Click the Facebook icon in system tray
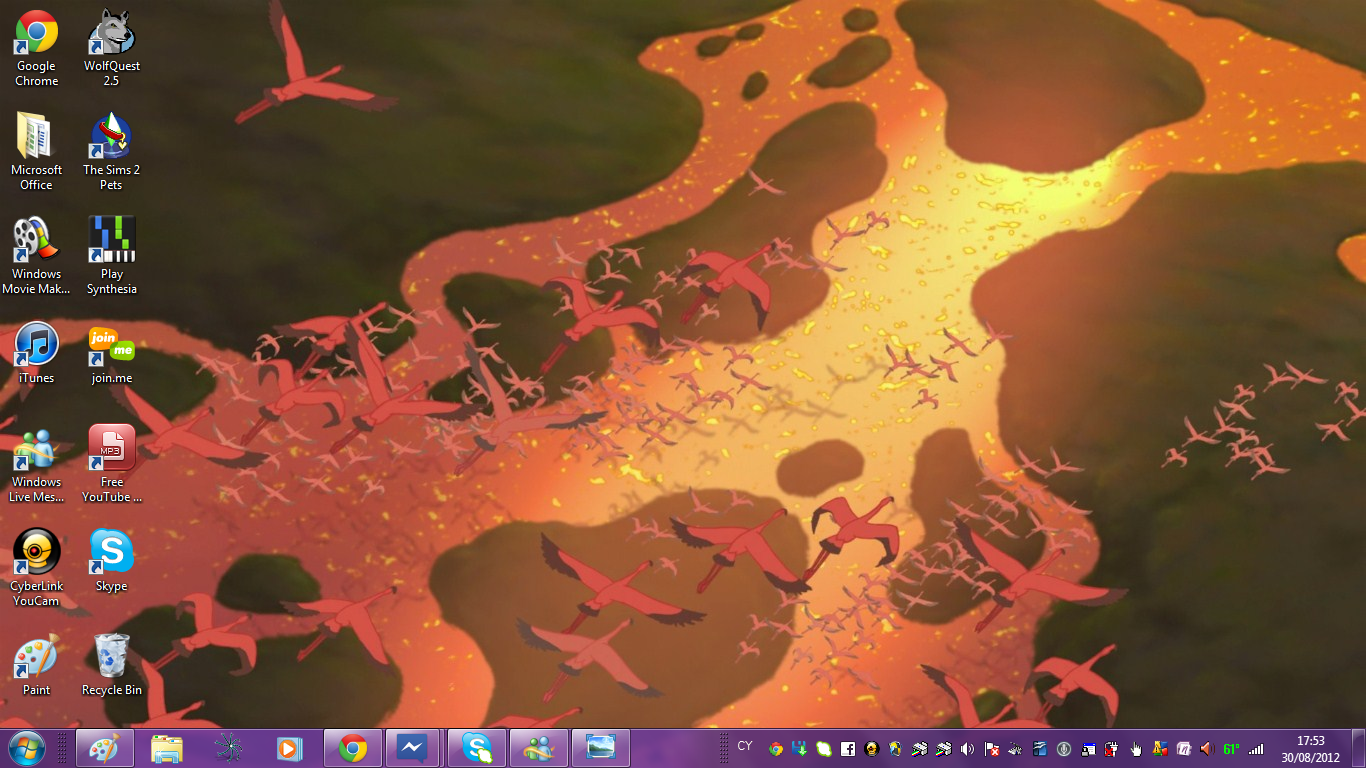The height and width of the screenshot is (768, 1366). (x=847, y=749)
